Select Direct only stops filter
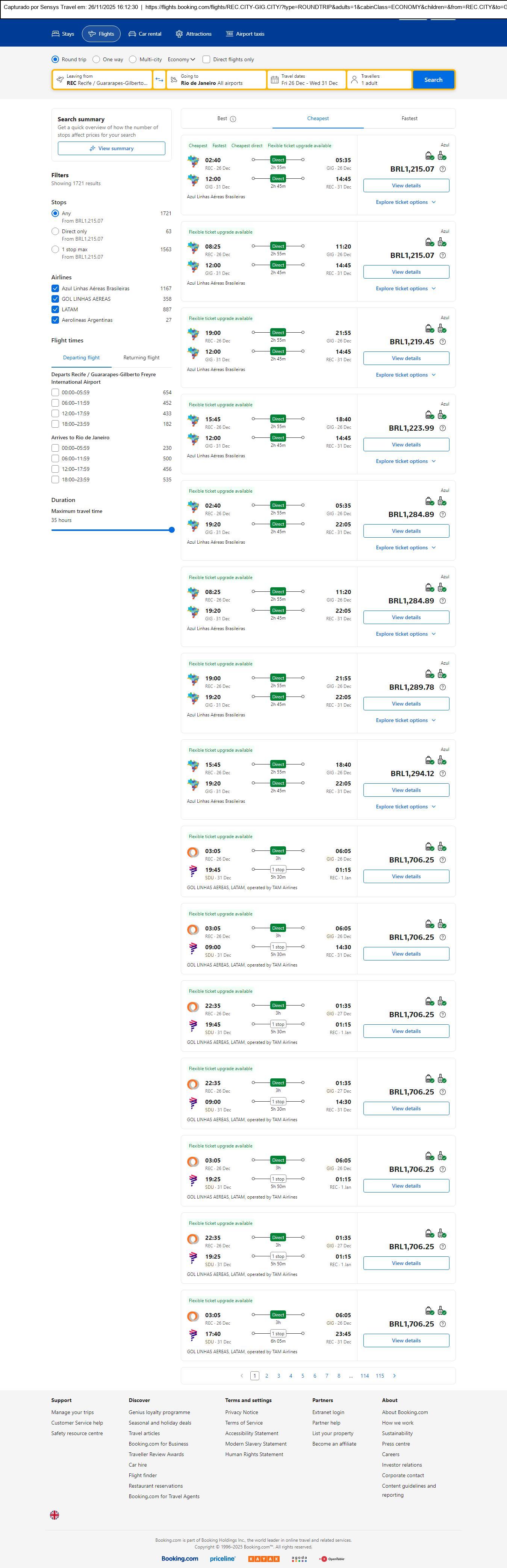The image size is (507, 1568). click(x=56, y=231)
